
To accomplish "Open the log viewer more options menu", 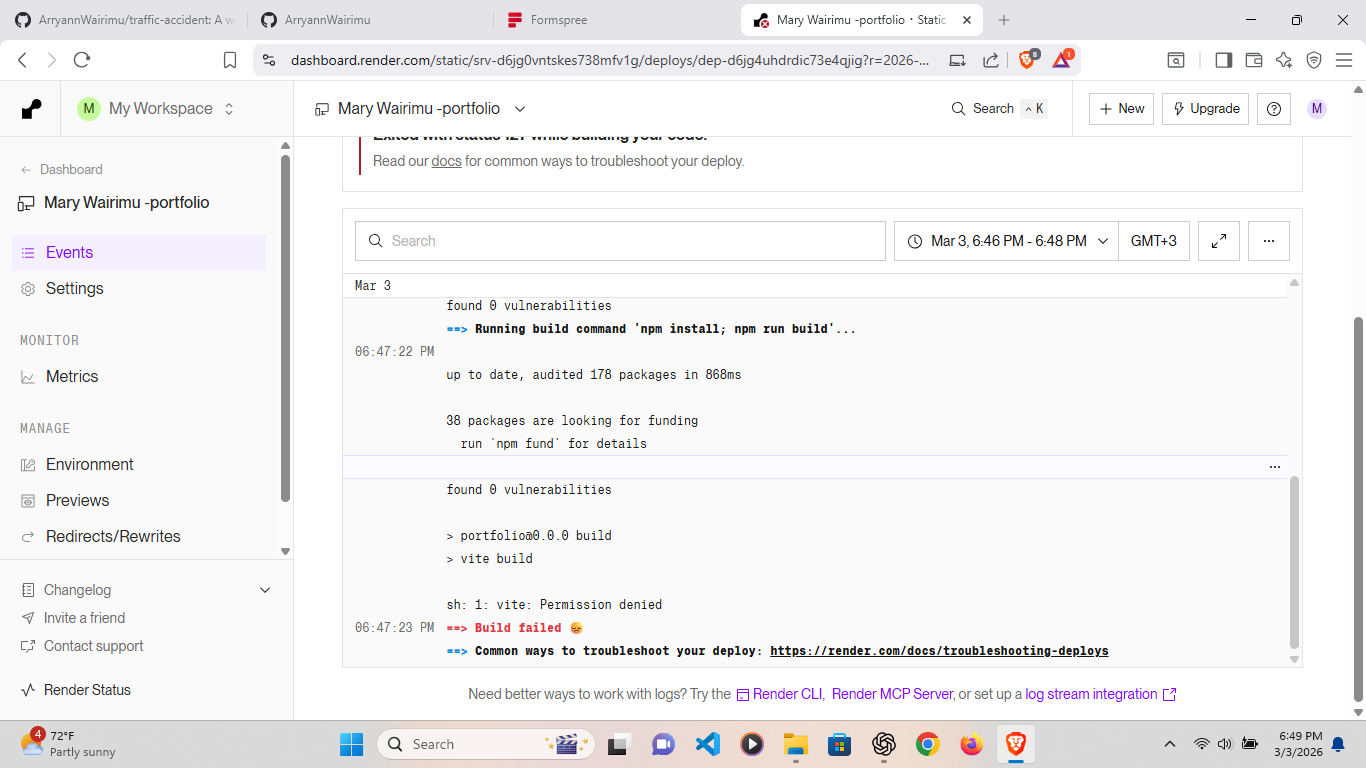I will click(1269, 241).
